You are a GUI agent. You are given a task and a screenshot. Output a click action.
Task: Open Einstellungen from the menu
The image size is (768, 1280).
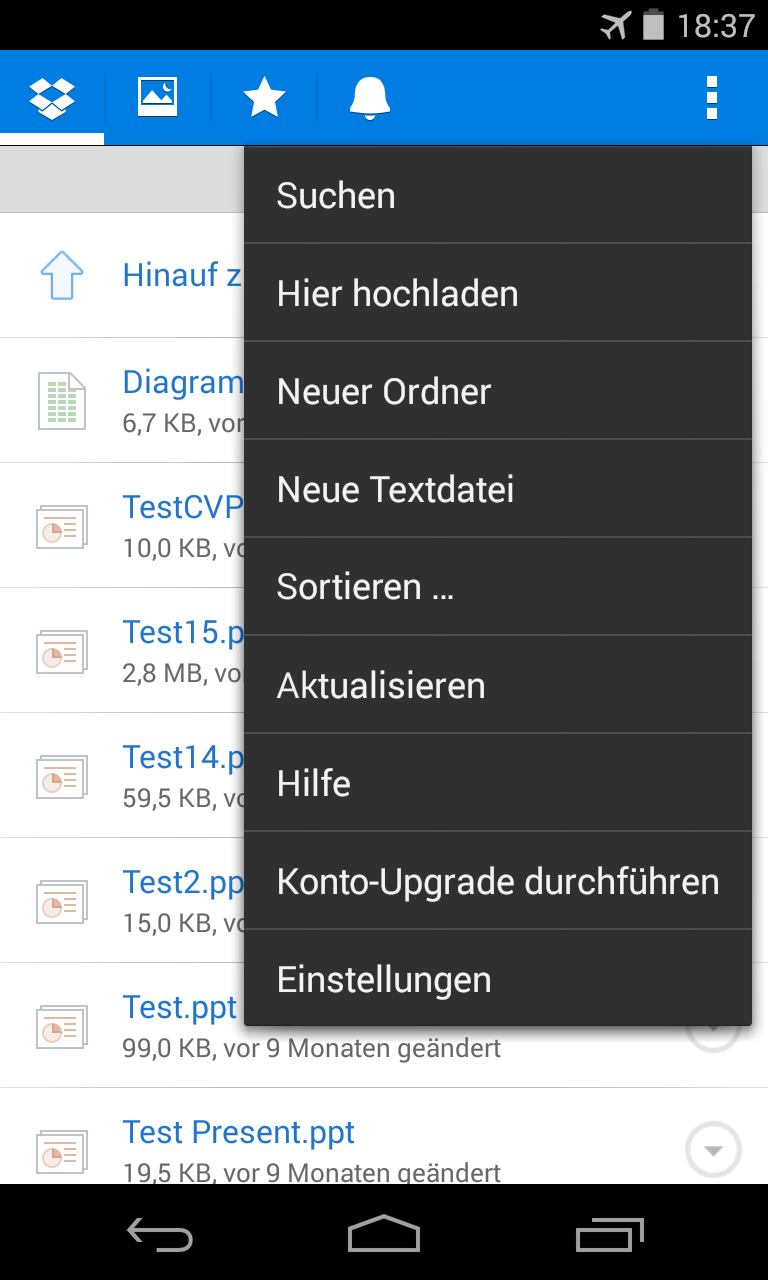(x=497, y=980)
